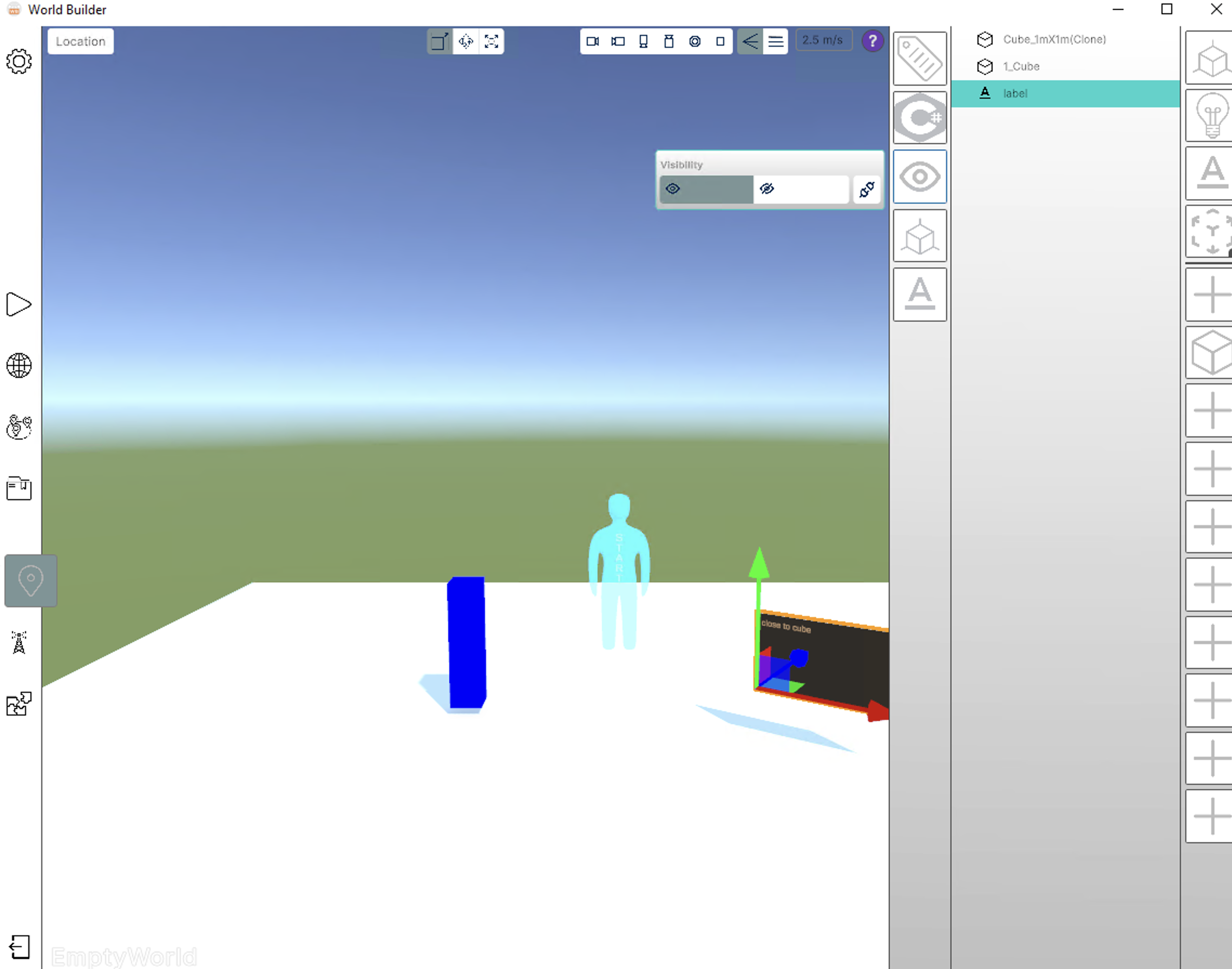Open the hamburger menu list
This screenshot has width=1232, height=969.
pyautogui.click(x=775, y=41)
